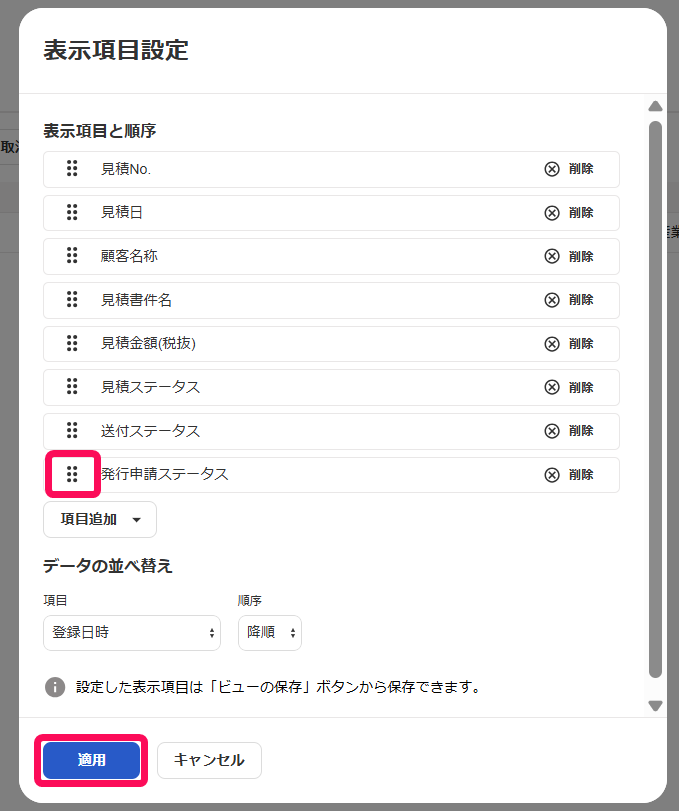Click drag handle icon for 顧客名称

(x=72, y=256)
